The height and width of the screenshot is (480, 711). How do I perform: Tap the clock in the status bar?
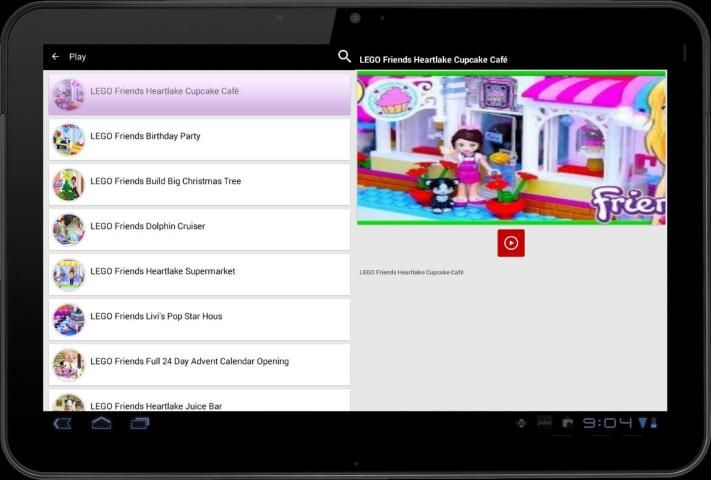(x=607, y=423)
